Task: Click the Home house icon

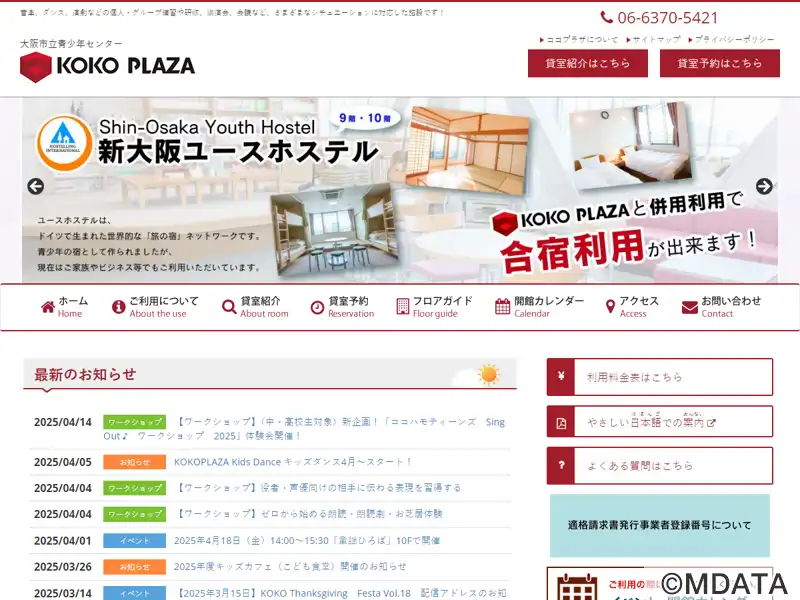Action: [x=48, y=307]
